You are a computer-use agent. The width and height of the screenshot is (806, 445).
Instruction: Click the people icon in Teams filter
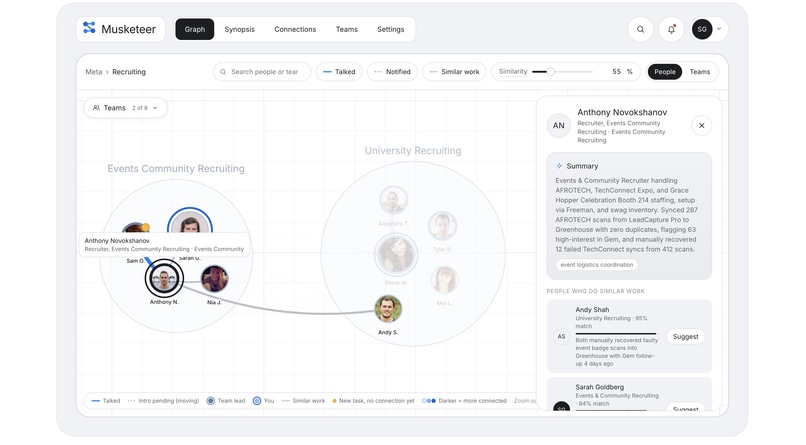tap(96, 108)
